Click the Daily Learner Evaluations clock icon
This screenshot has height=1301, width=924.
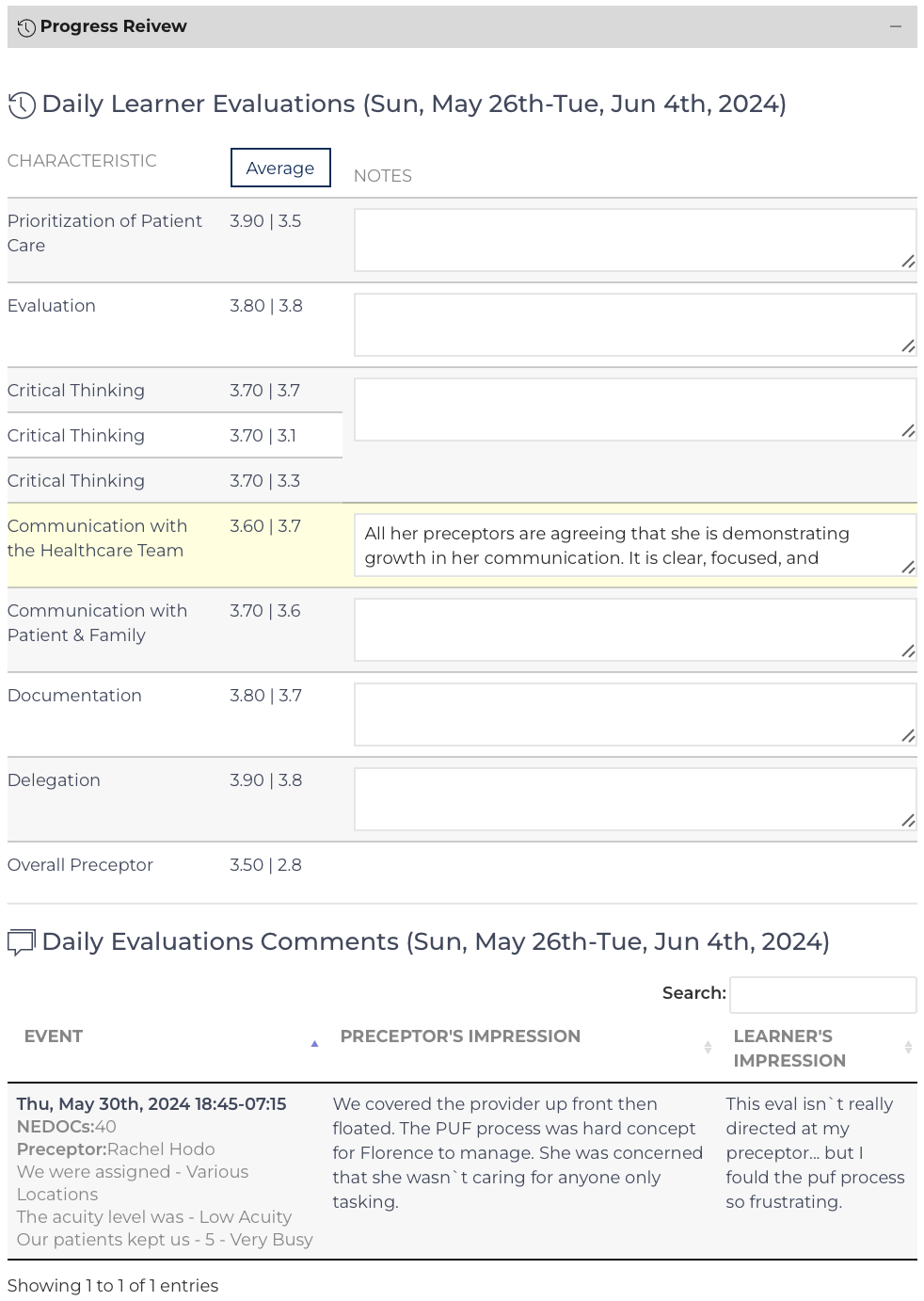(22, 104)
